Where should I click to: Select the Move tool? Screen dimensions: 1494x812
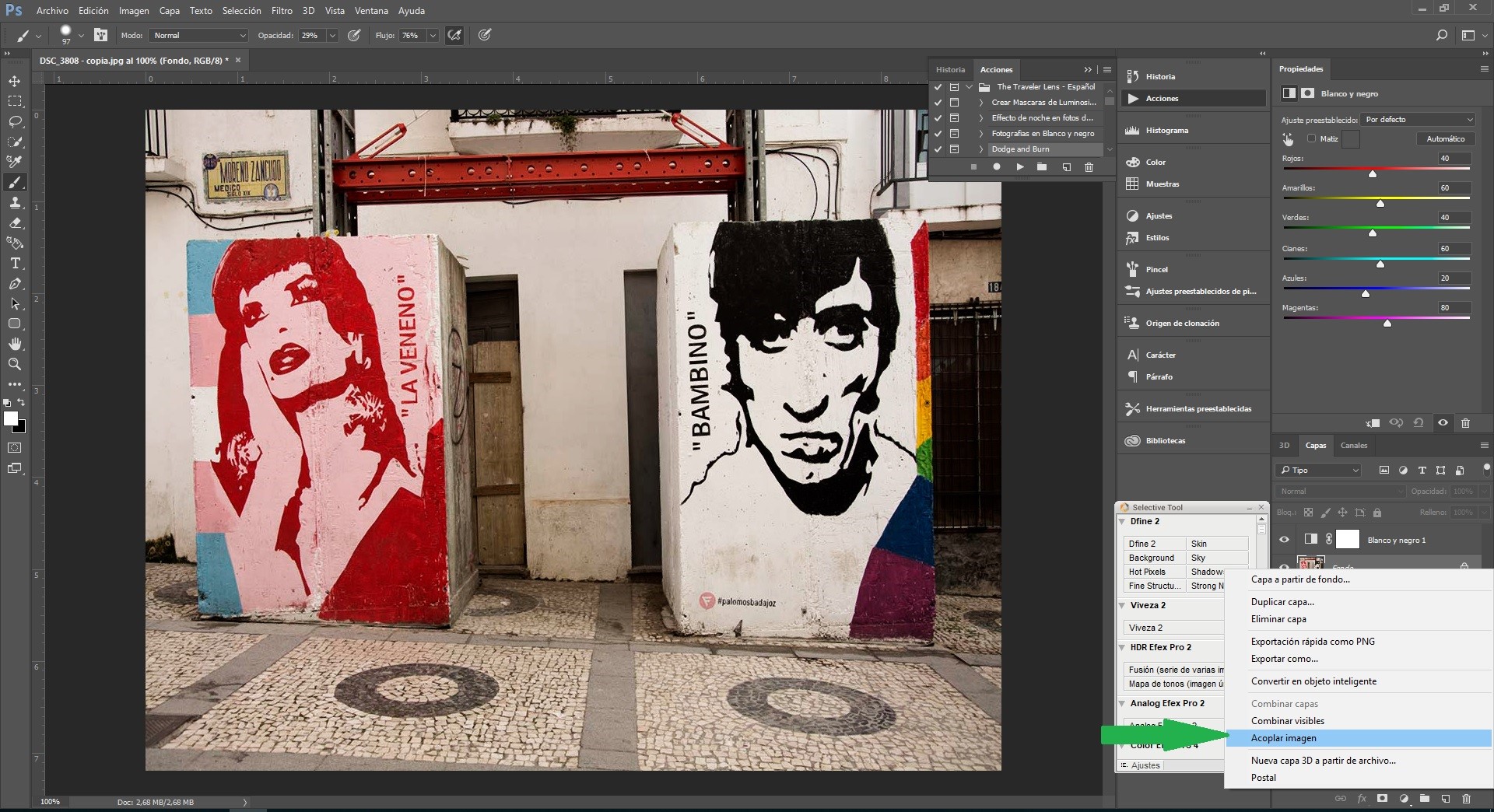15,81
